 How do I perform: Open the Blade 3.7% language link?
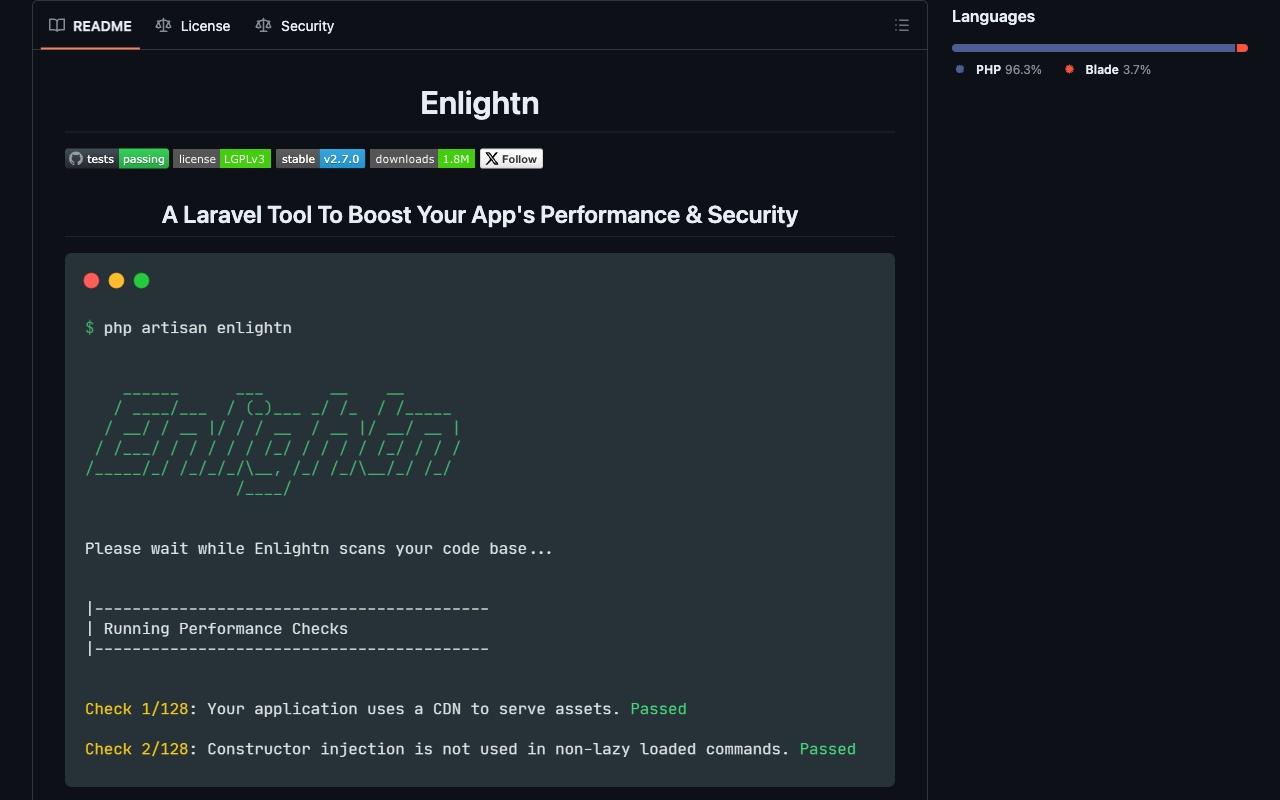click(x=1107, y=70)
